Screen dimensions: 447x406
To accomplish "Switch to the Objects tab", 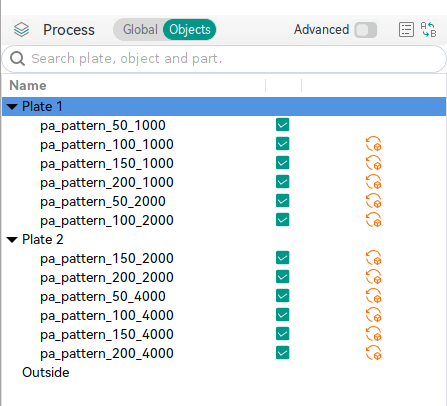I will pos(190,30).
